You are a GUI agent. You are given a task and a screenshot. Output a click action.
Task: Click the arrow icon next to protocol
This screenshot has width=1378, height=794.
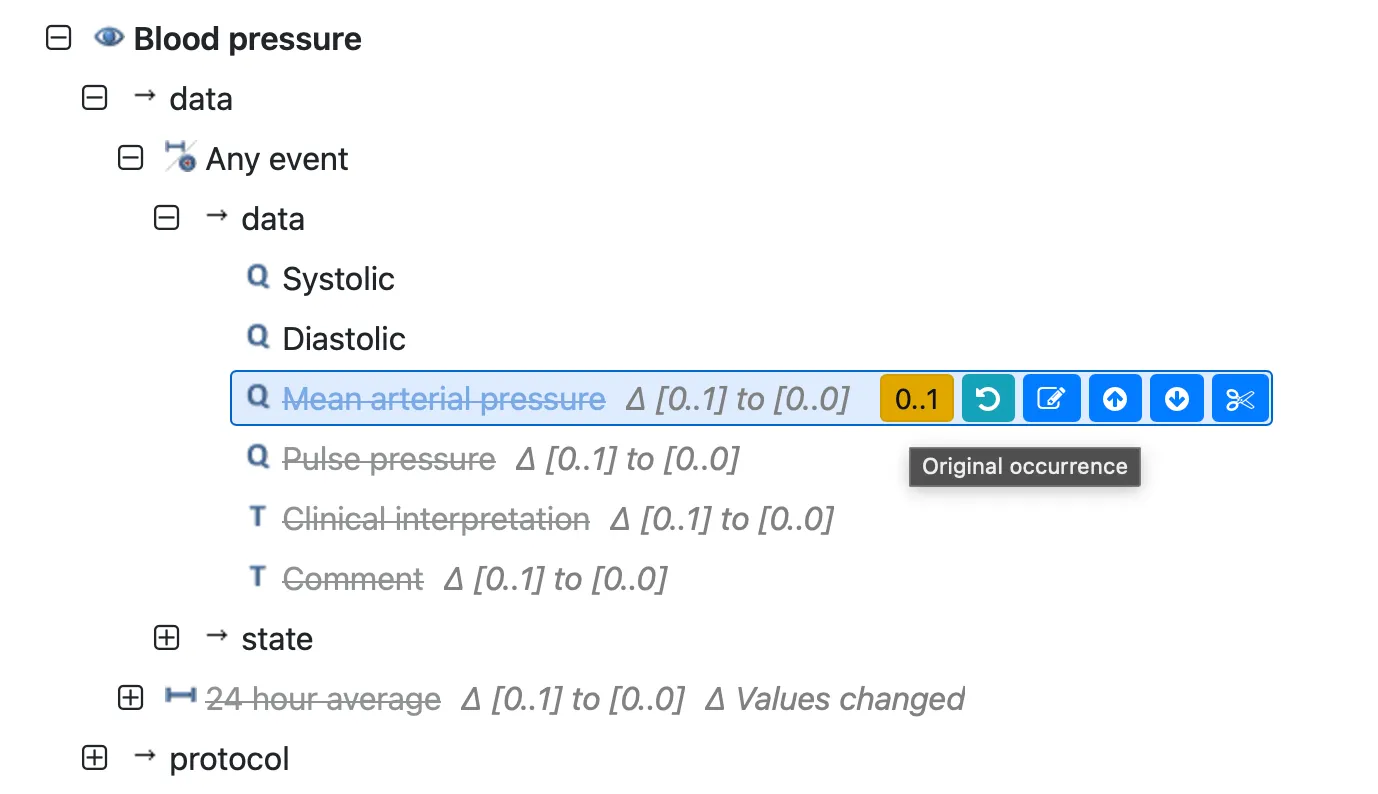(144, 757)
